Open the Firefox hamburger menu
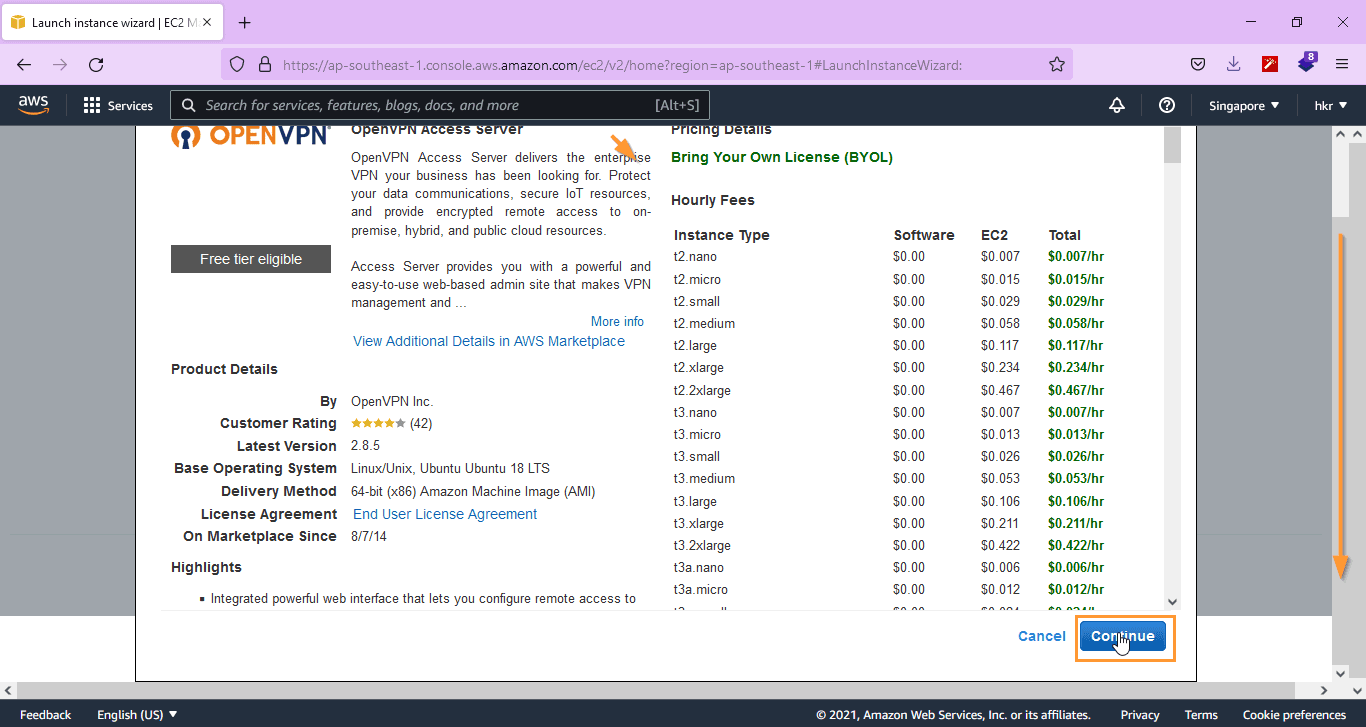 click(1343, 64)
